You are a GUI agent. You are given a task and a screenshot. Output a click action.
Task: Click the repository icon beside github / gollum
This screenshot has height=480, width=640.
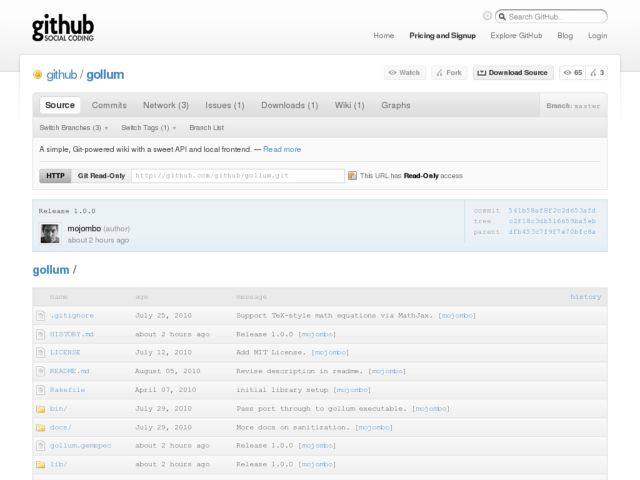[x=38, y=74]
